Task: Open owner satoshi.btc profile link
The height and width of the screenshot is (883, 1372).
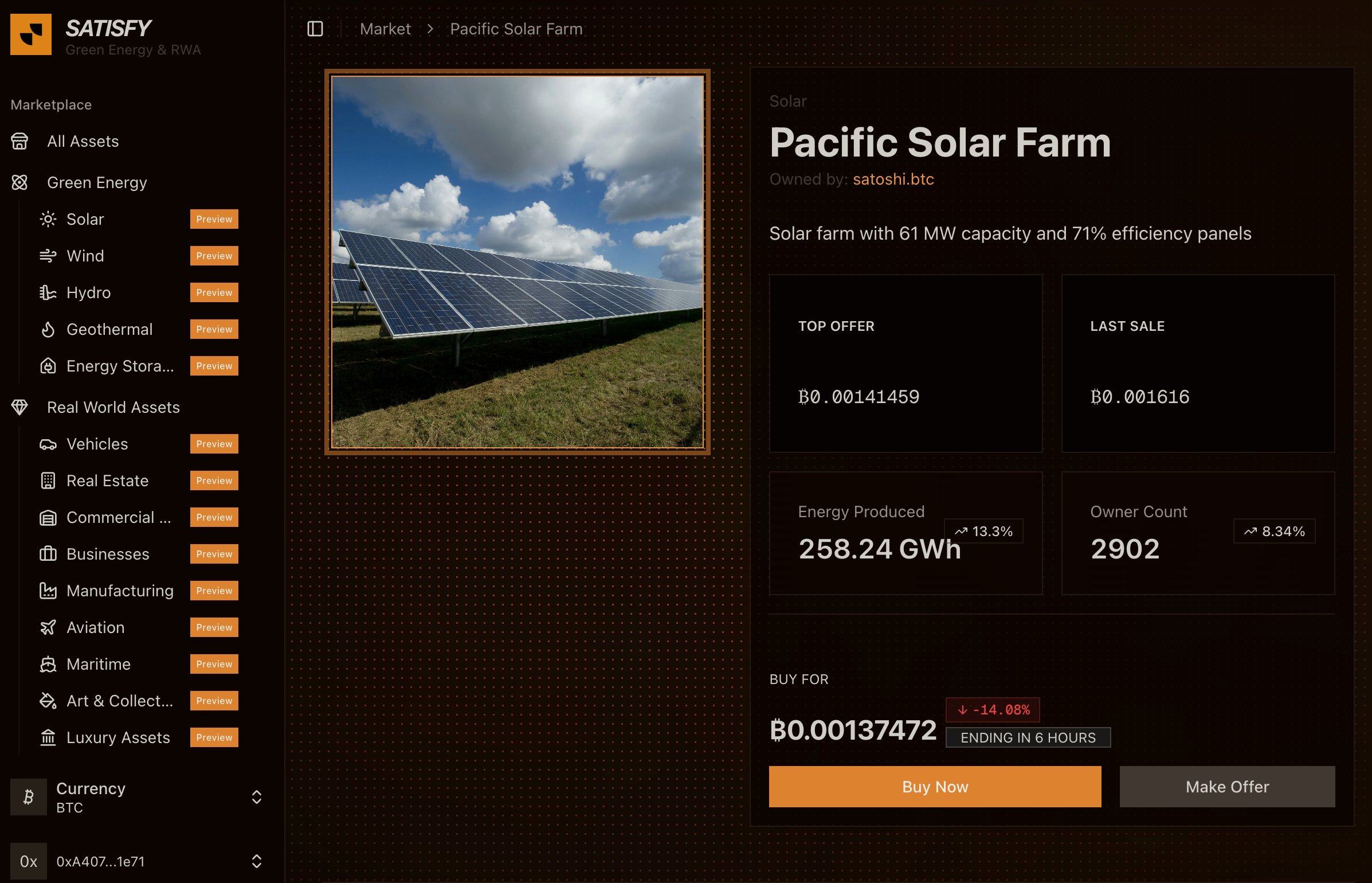Action: 893,179
